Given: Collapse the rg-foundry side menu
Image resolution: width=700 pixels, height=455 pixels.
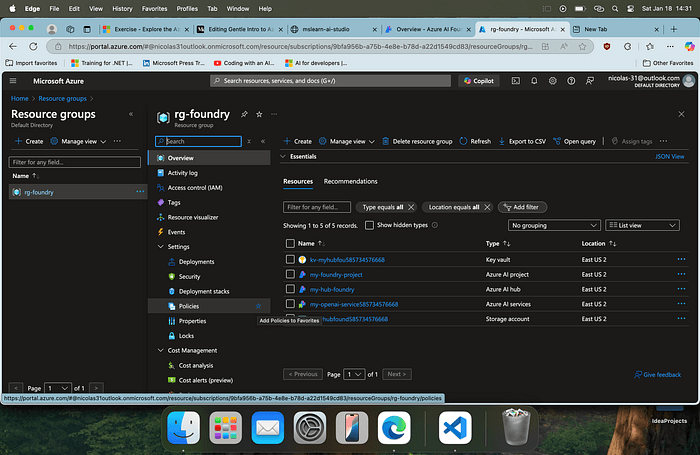Looking at the screenshot, I should (263, 141).
